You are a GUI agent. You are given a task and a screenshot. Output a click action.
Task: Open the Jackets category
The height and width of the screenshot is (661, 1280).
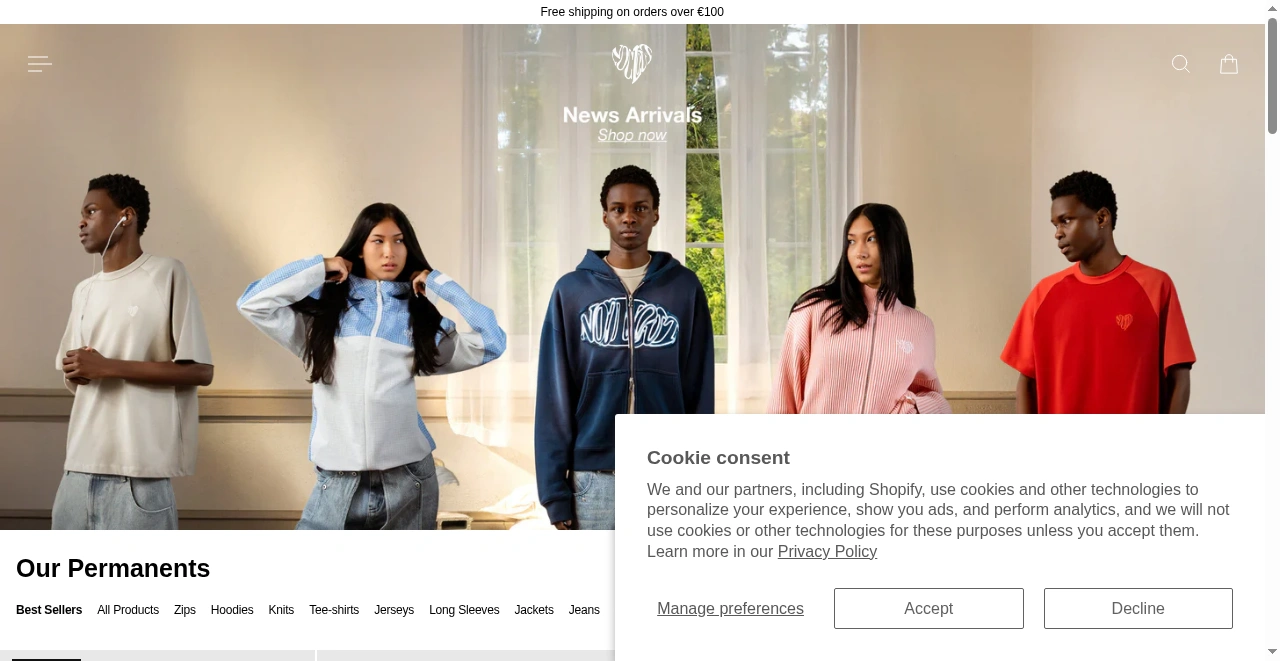coord(534,610)
